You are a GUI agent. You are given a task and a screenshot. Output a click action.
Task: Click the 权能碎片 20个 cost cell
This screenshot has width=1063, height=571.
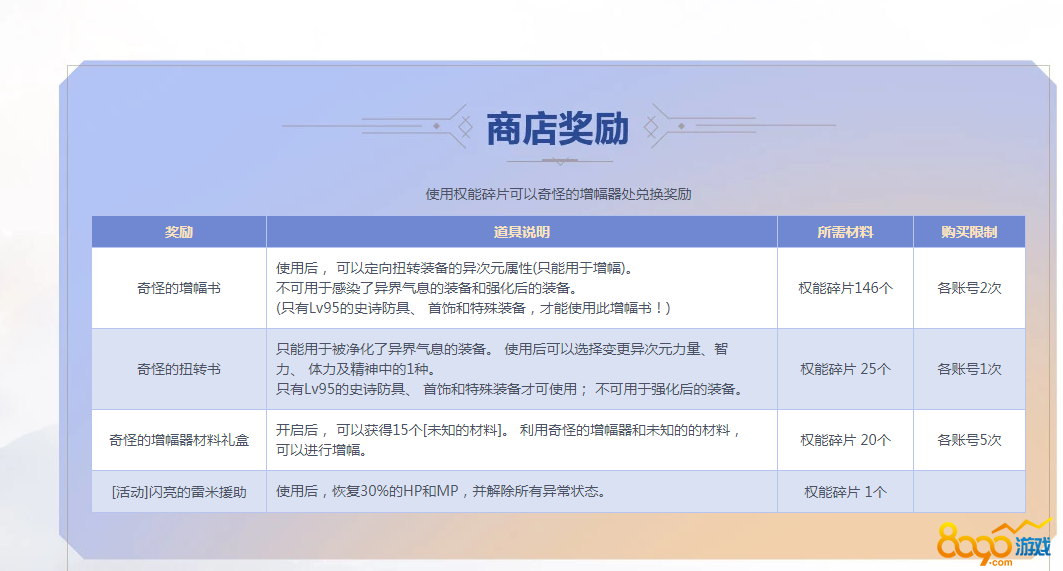[x=845, y=440]
